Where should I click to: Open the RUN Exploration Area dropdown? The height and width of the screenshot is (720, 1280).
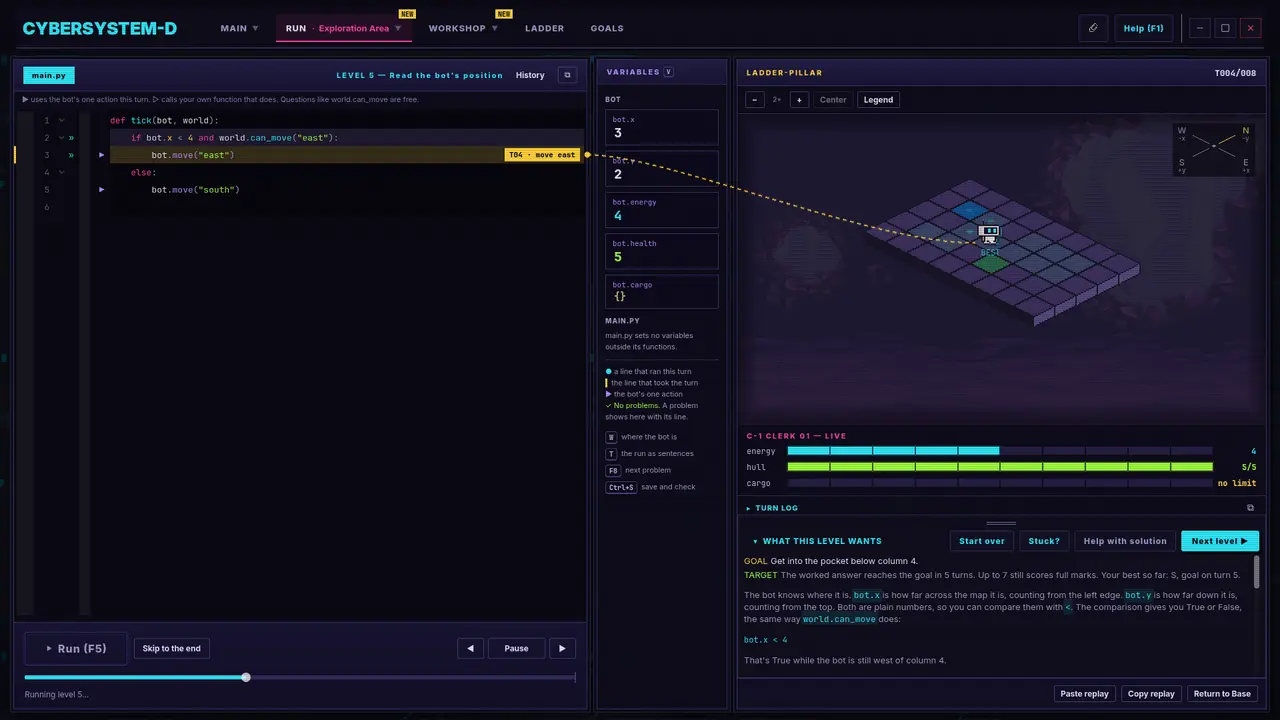pyautogui.click(x=343, y=28)
